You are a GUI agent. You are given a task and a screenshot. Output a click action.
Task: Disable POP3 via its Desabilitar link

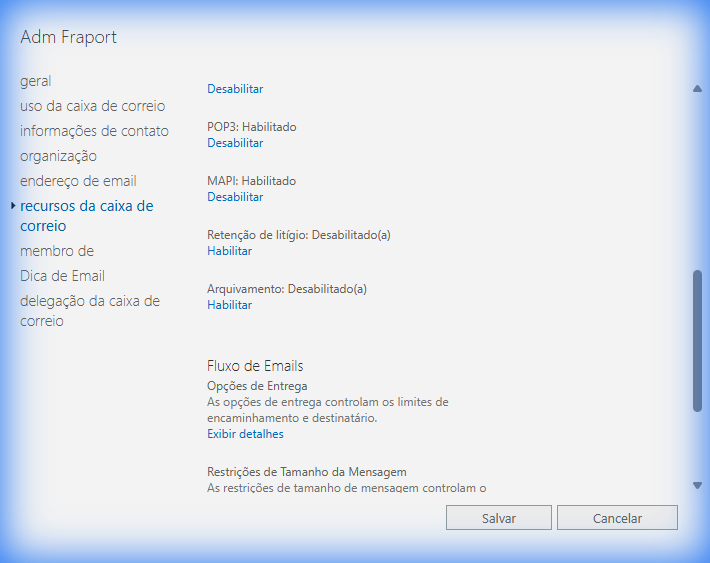(x=235, y=143)
